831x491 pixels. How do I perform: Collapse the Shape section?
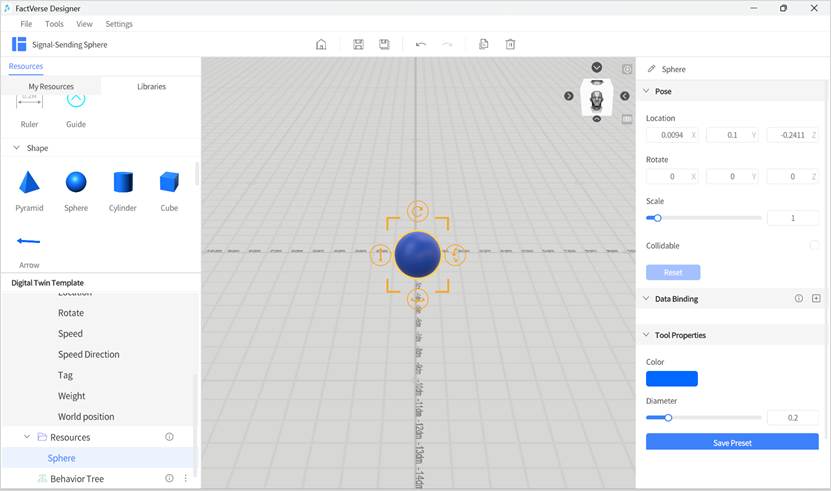(16, 148)
